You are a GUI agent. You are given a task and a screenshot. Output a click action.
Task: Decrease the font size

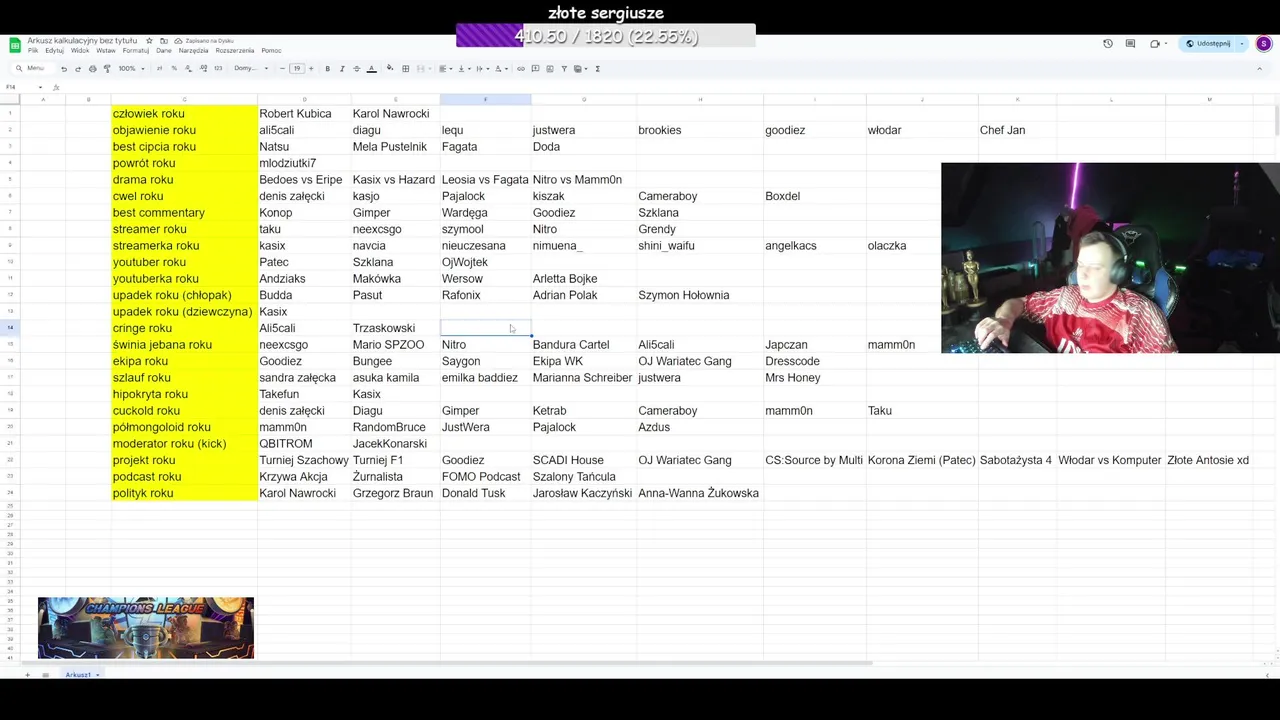[282, 68]
